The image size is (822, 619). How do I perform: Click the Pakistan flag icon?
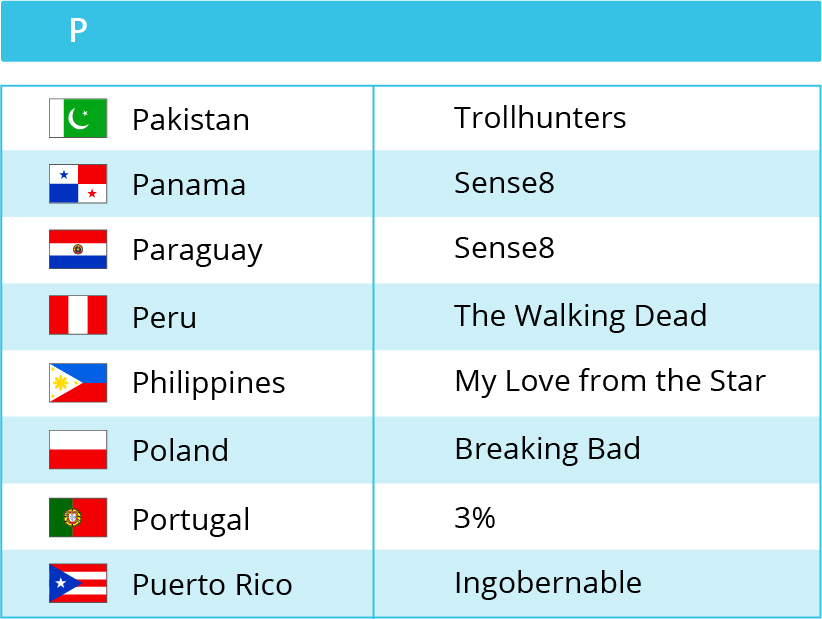pyautogui.click(x=78, y=118)
